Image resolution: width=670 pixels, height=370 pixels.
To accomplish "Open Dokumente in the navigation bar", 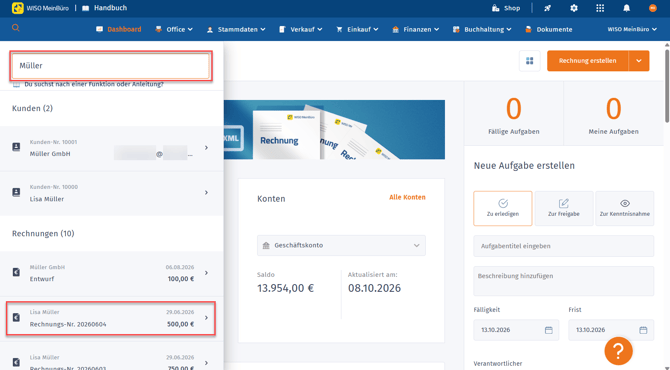I will [x=549, y=29].
